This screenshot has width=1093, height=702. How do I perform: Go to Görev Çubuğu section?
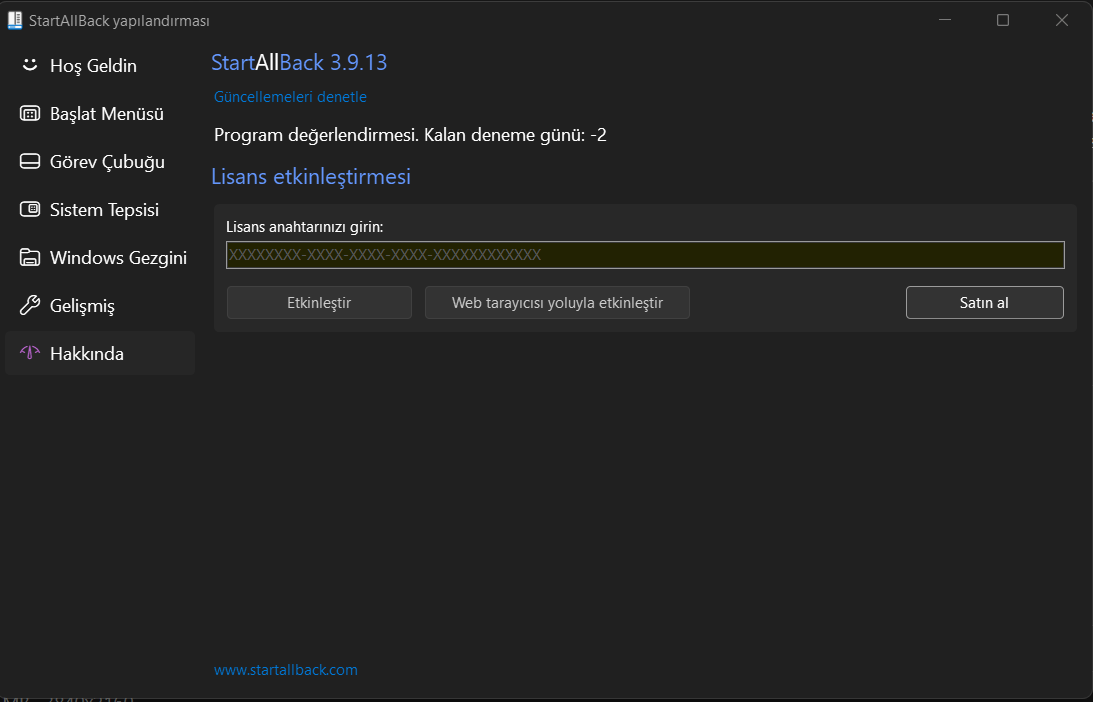(x=100, y=162)
